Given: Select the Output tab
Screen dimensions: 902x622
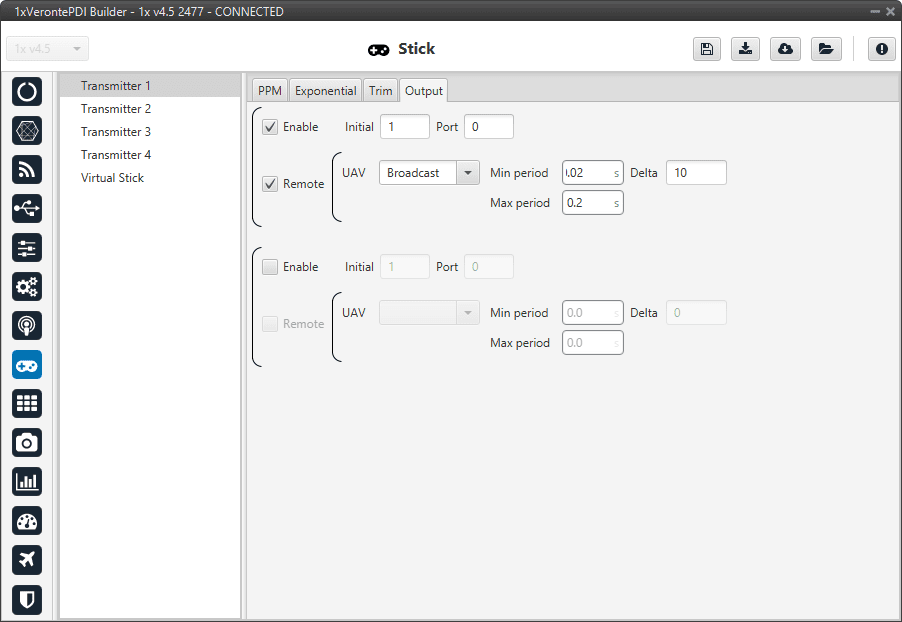Looking at the screenshot, I should pyautogui.click(x=423, y=91).
